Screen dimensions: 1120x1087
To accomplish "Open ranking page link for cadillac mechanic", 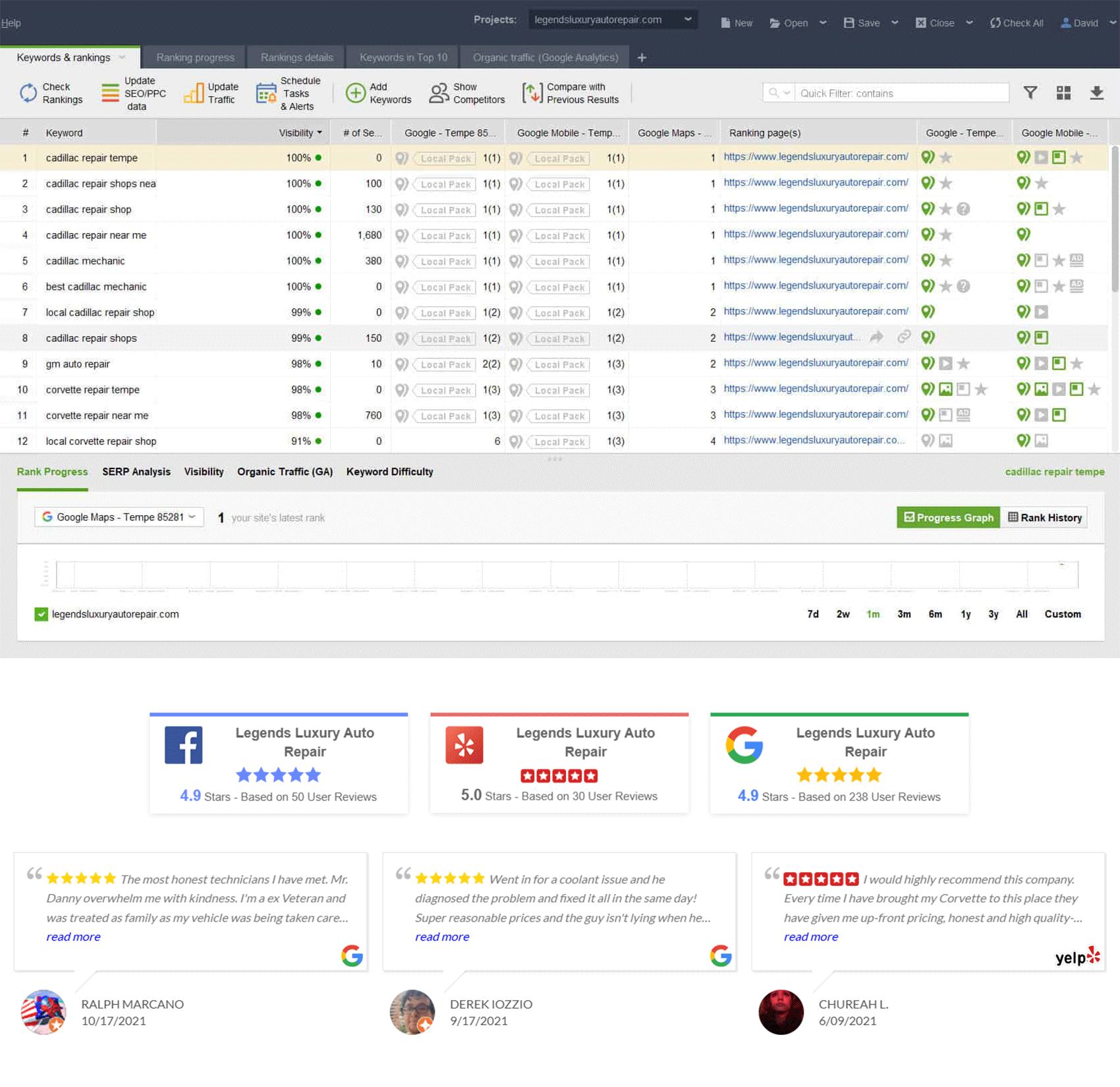I will click(816, 260).
